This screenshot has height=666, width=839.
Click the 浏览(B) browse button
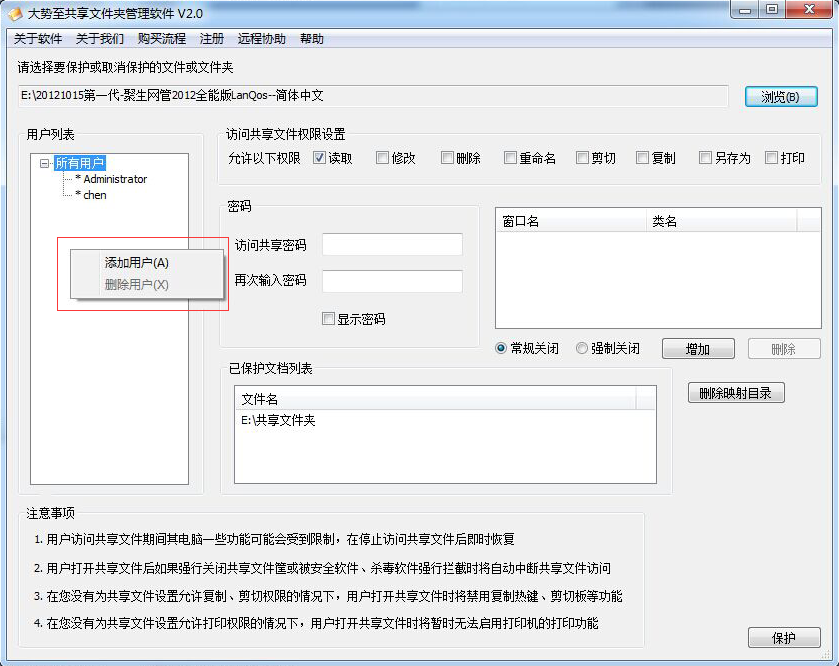(780, 96)
